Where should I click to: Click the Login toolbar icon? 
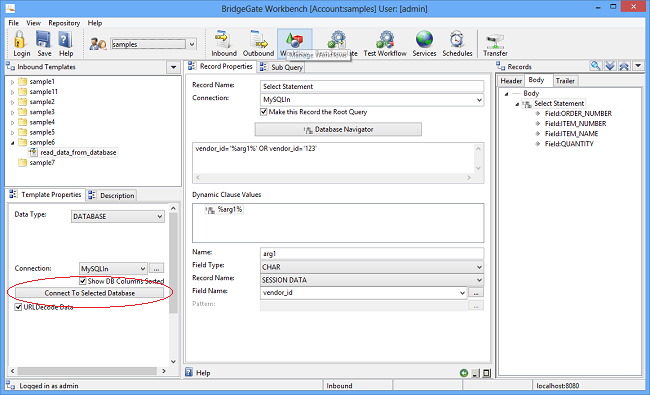coord(21,44)
